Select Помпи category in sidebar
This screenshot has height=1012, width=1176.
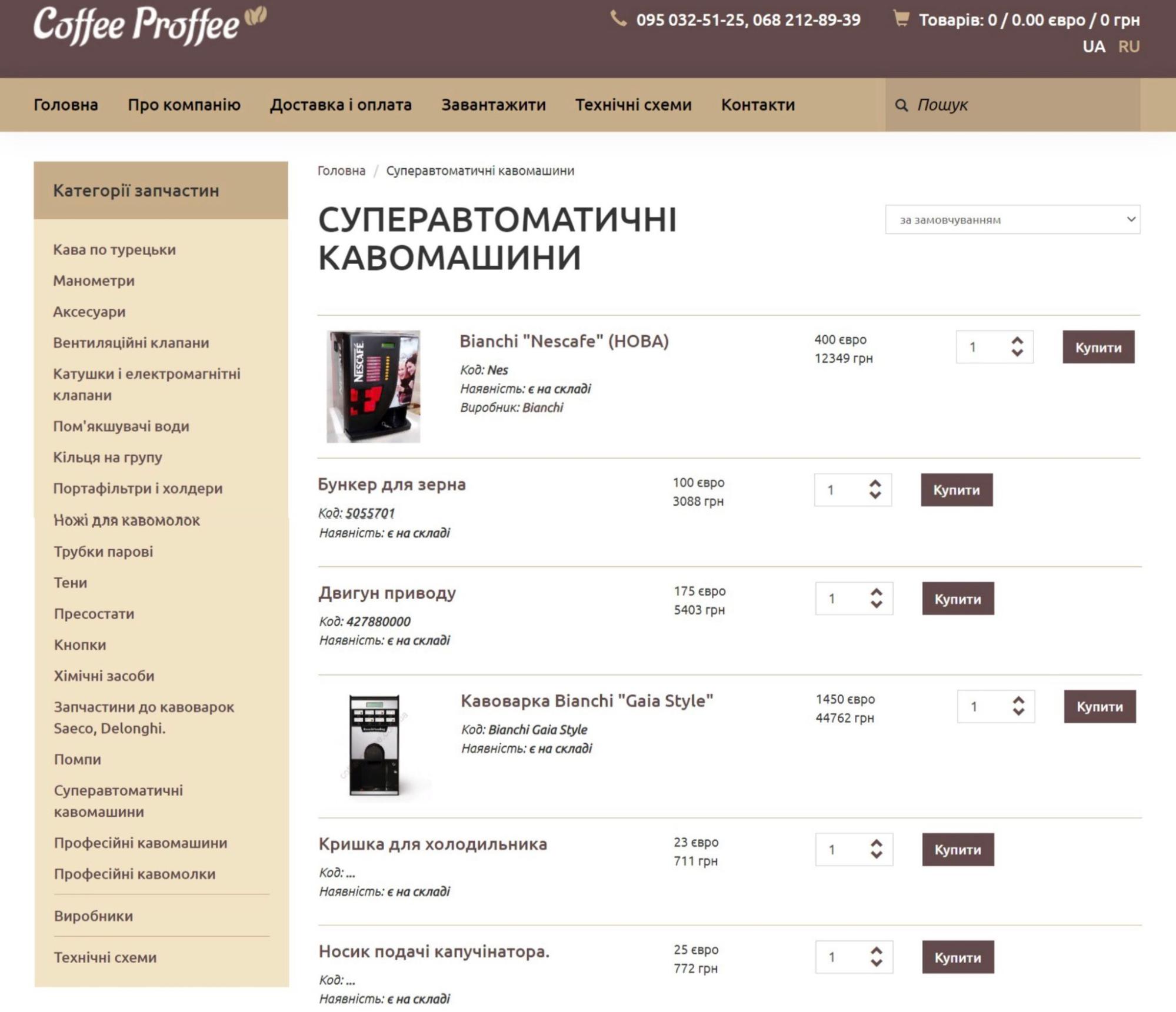click(78, 759)
